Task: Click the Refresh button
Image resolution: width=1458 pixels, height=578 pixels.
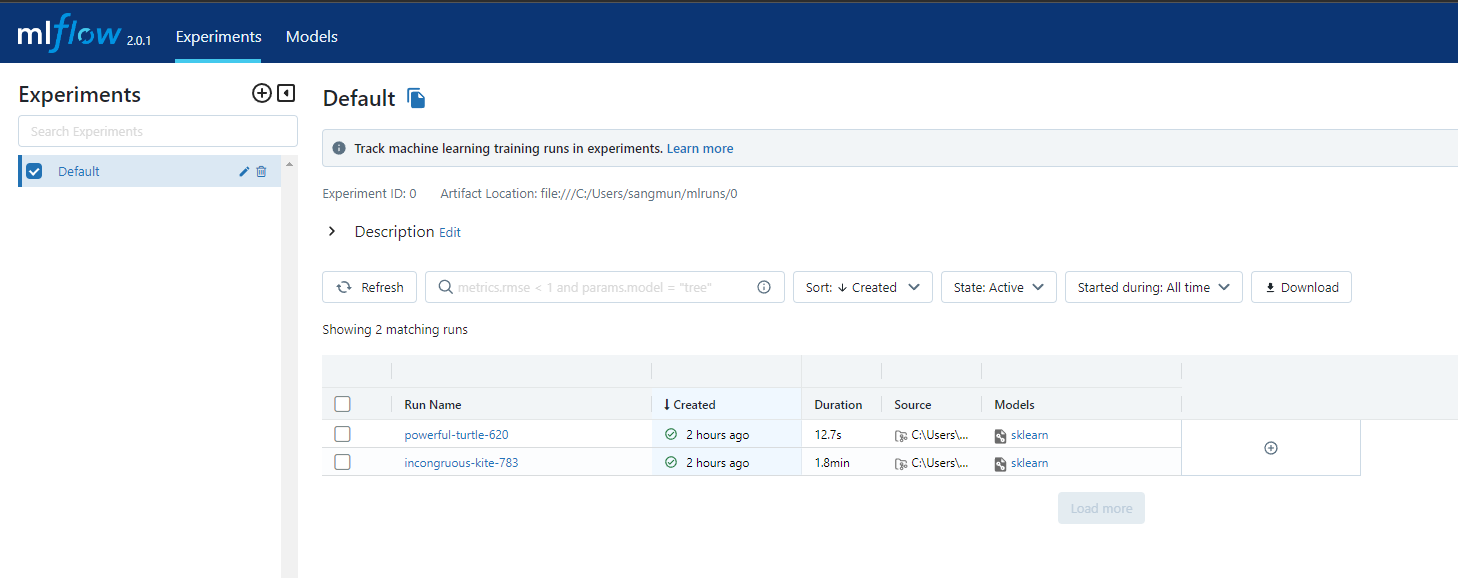Action: (369, 287)
